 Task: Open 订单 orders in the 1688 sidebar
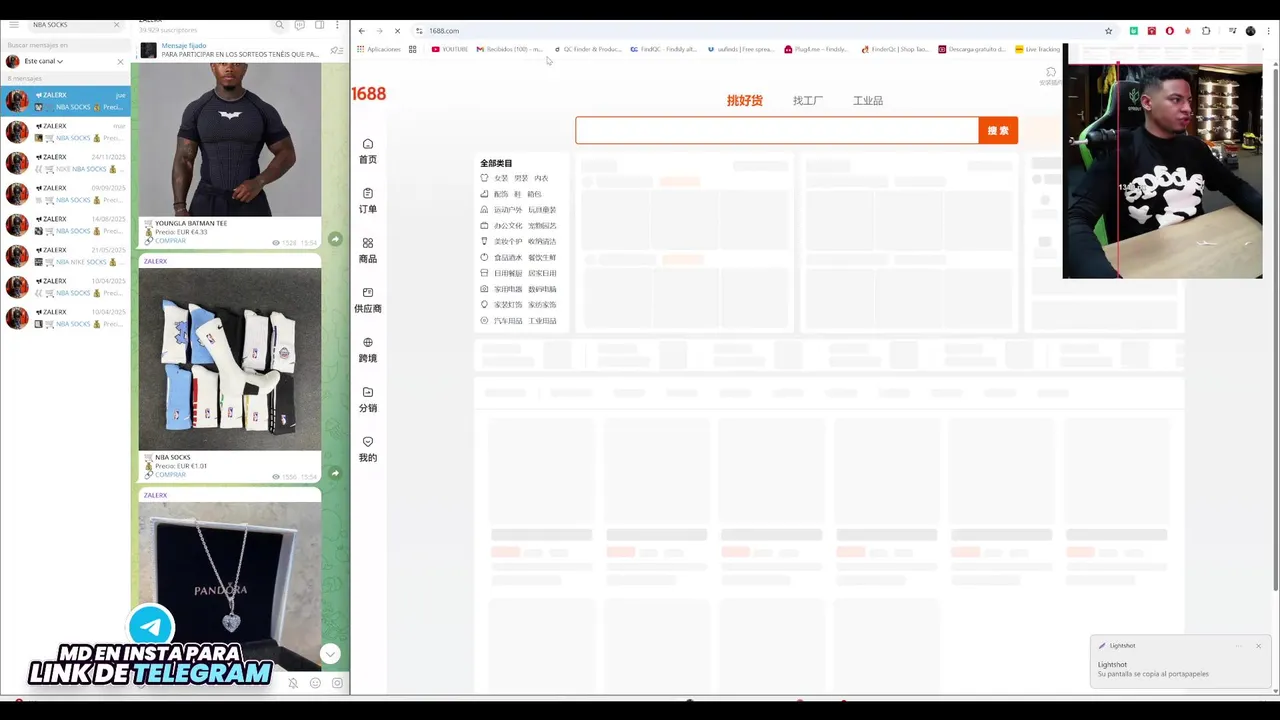pyautogui.click(x=368, y=201)
